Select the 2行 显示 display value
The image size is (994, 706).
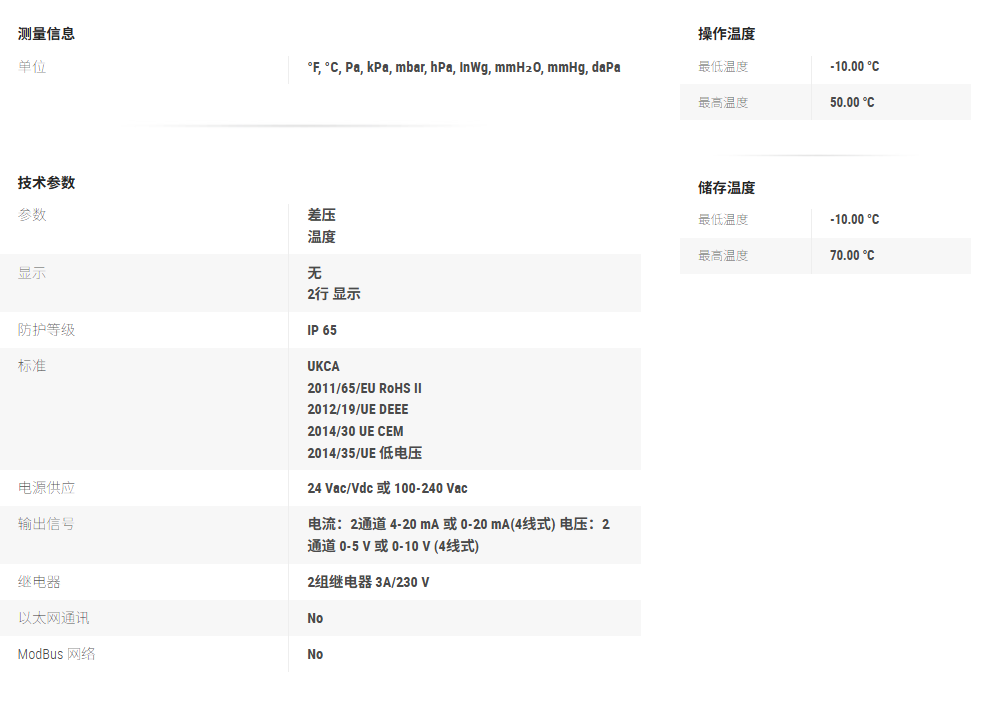[333, 294]
